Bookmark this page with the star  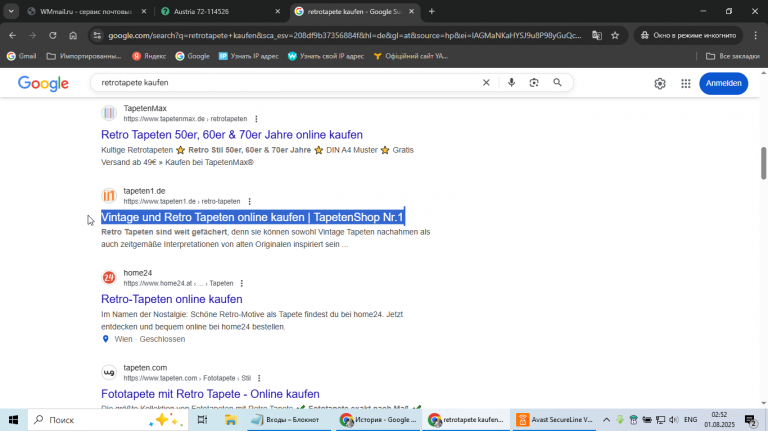(615, 35)
